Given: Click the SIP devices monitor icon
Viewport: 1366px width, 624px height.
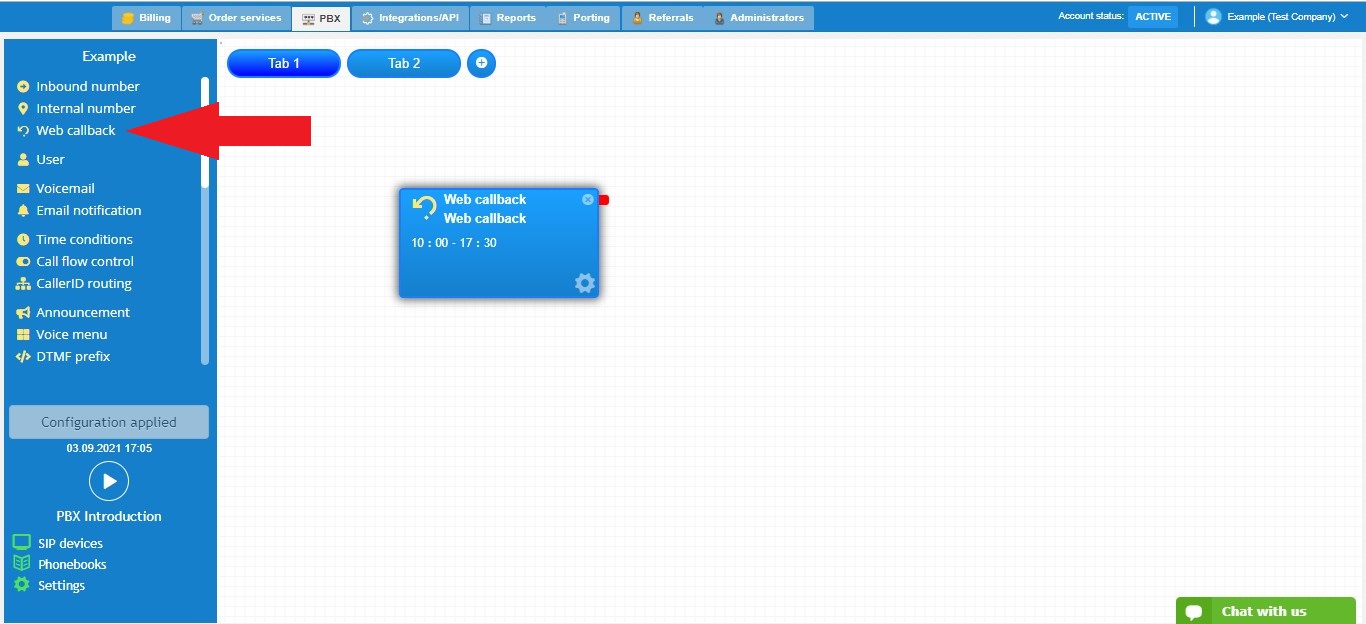Looking at the screenshot, I should 21,542.
